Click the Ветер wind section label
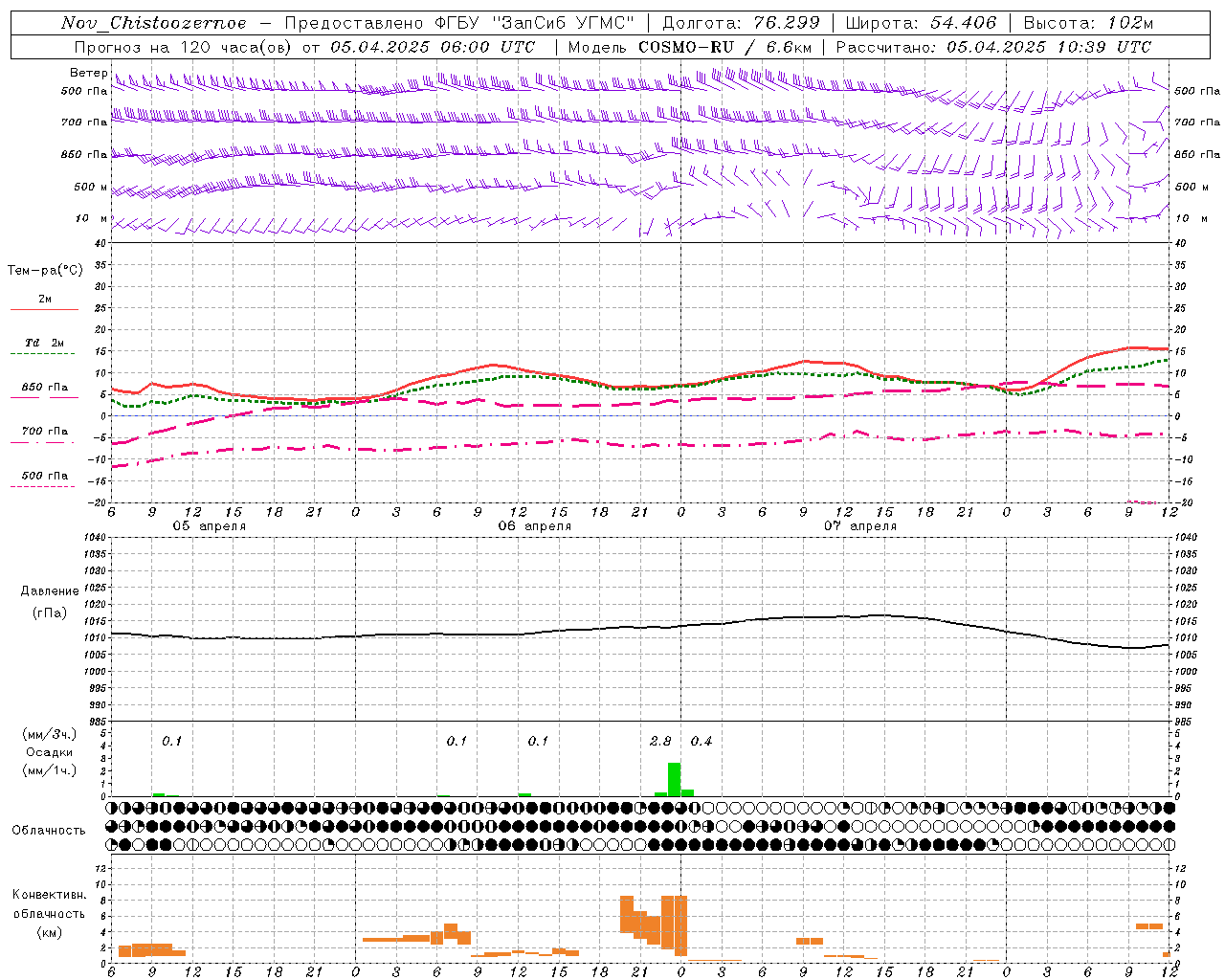 (x=88, y=73)
